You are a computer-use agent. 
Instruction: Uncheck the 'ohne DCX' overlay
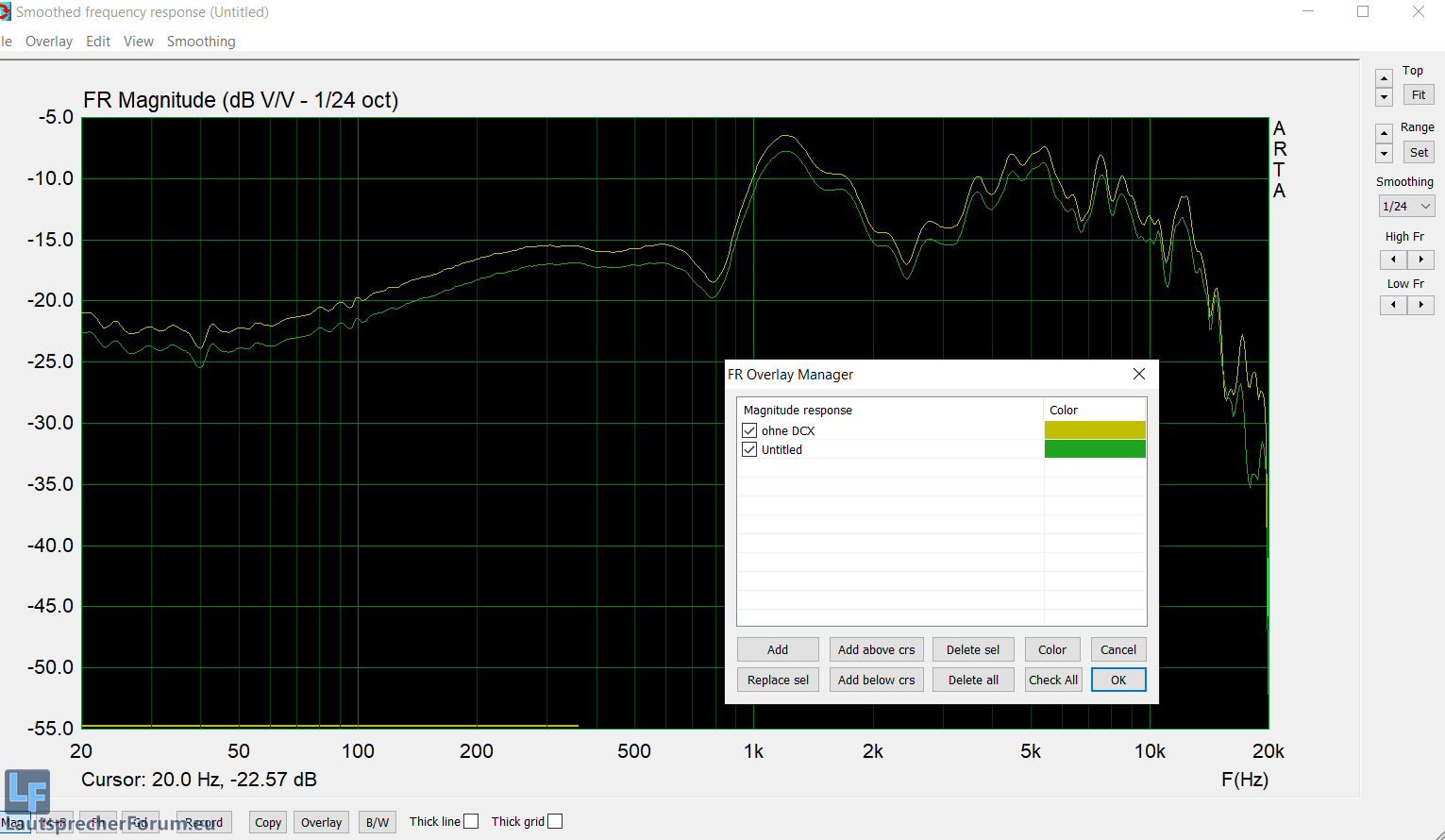(749, 430)
